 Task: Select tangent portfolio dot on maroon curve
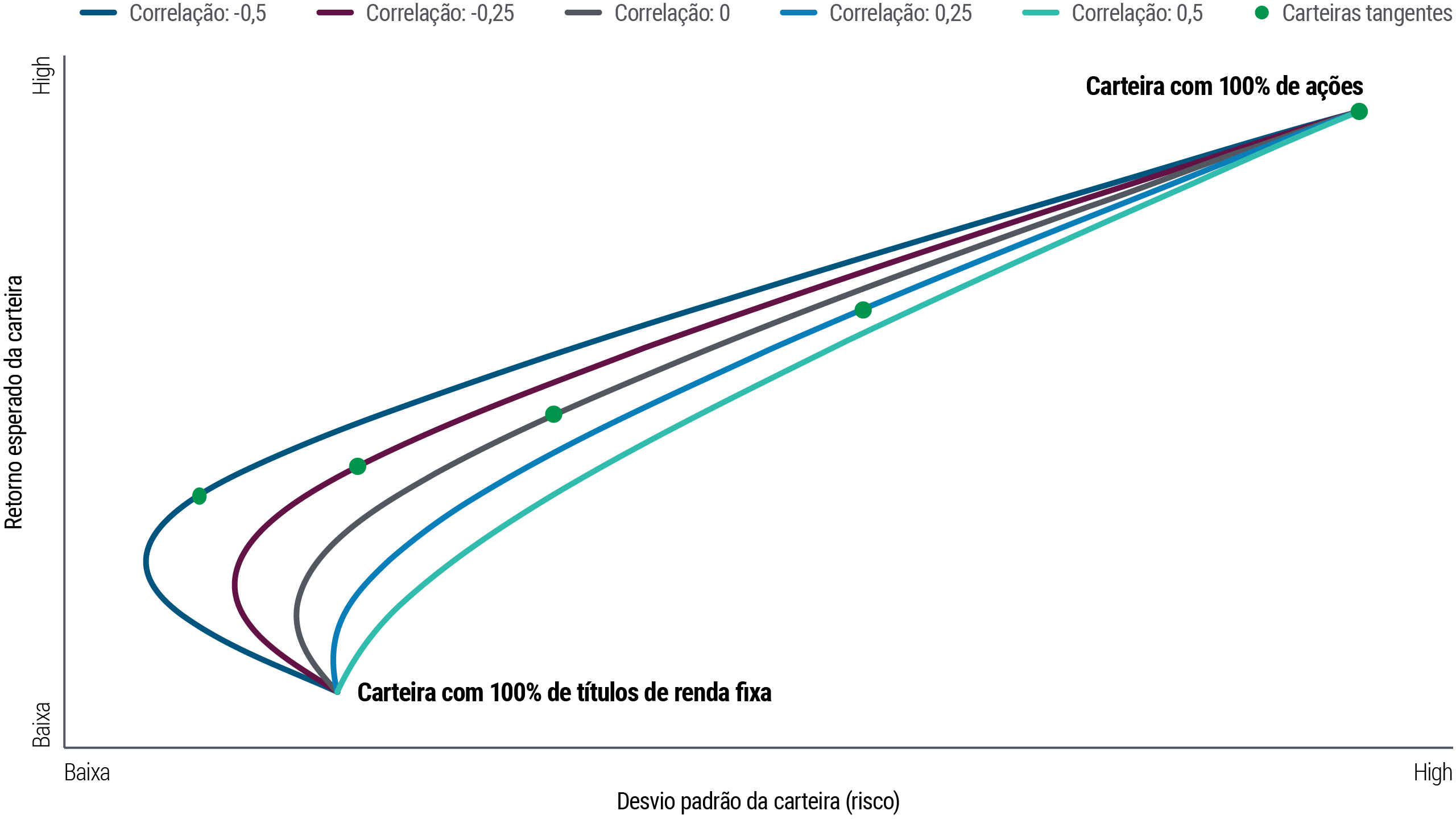(x=357, y=466)
